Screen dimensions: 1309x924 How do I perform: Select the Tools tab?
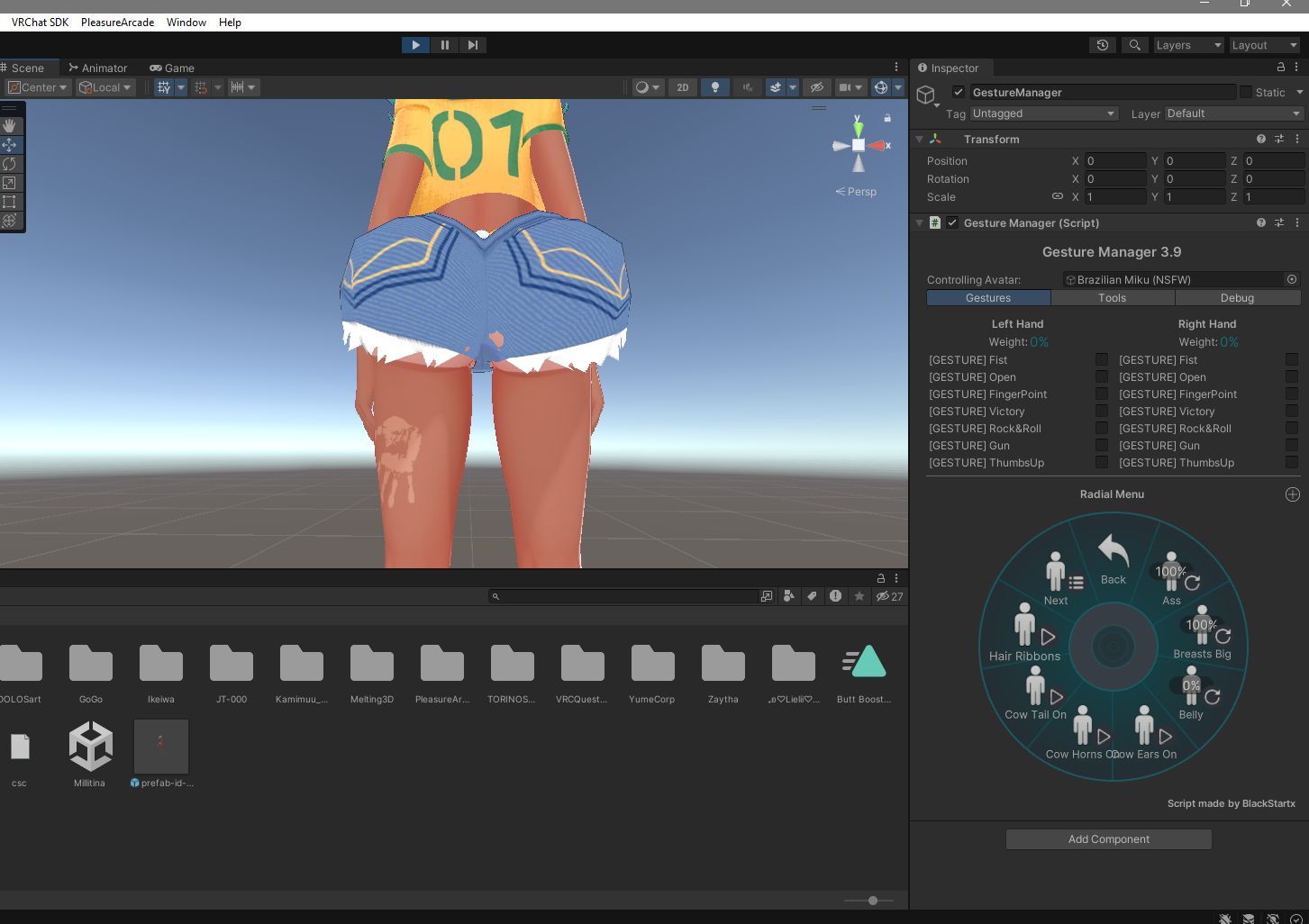coord(1113,298)
